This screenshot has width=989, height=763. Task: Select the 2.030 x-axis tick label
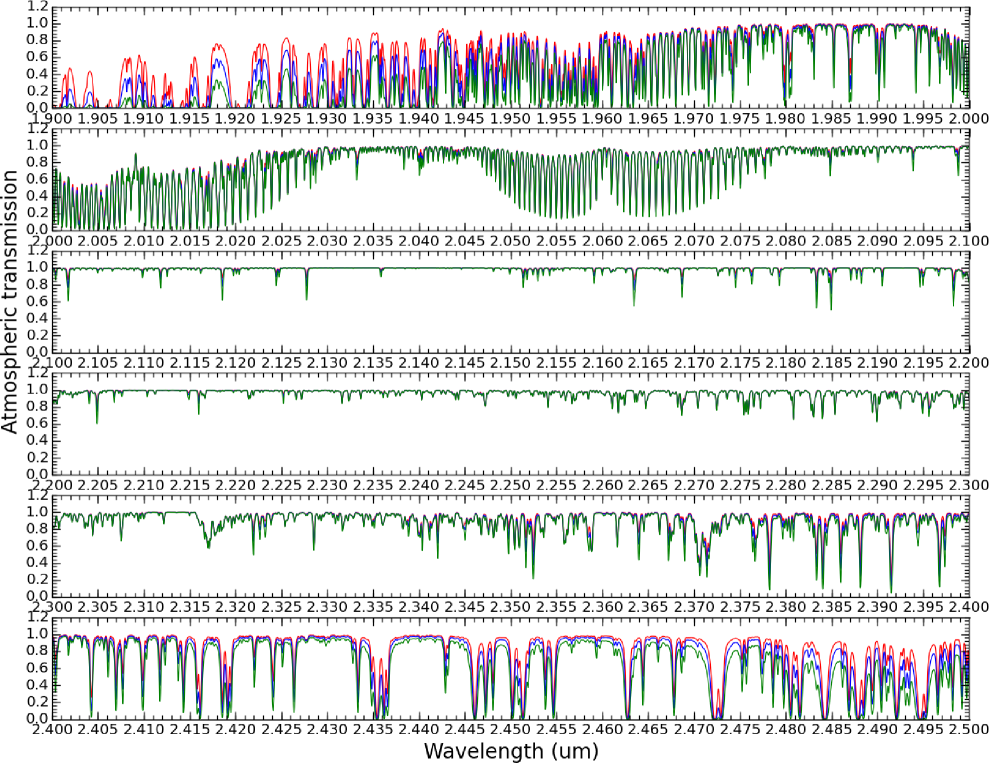[x=327, y=240]
